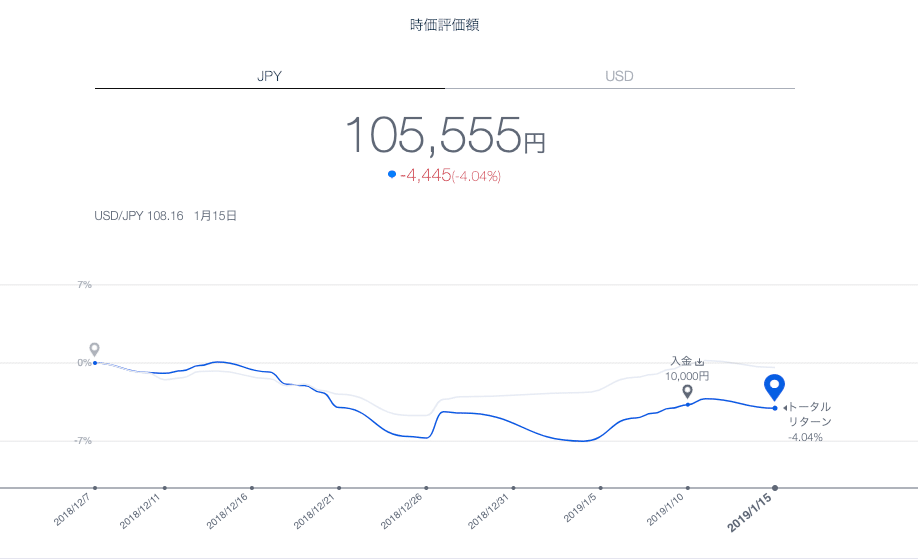Click the gray deposit pin marker

pyautogui.click(x=687, y=391)
